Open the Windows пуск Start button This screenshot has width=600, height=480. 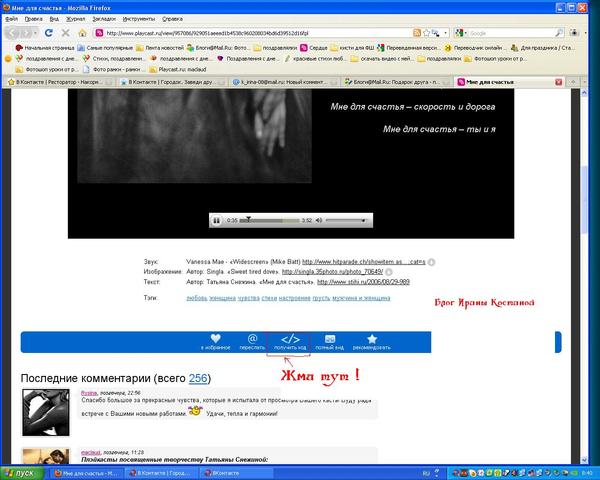click(x=22, y=473)
